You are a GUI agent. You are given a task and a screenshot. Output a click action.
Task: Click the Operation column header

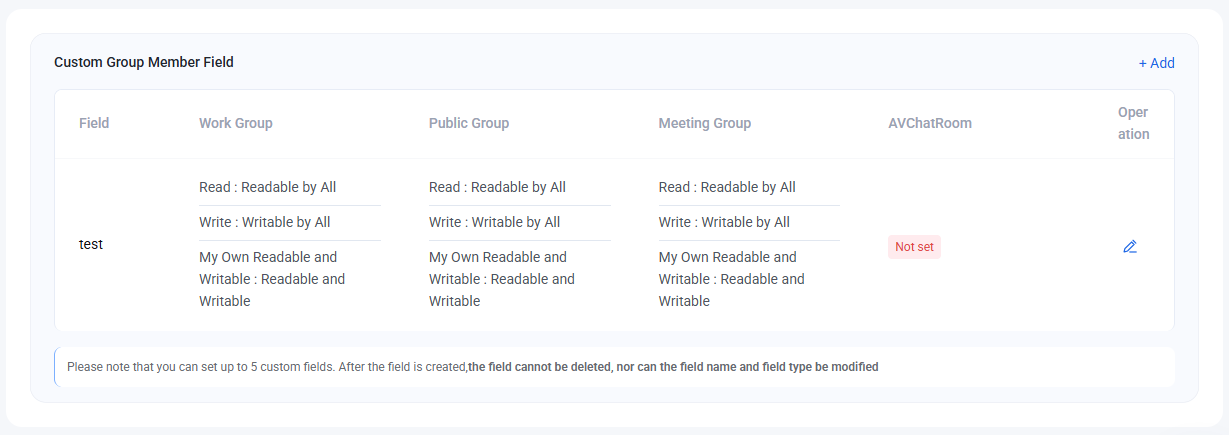[x=1134, y=123]
